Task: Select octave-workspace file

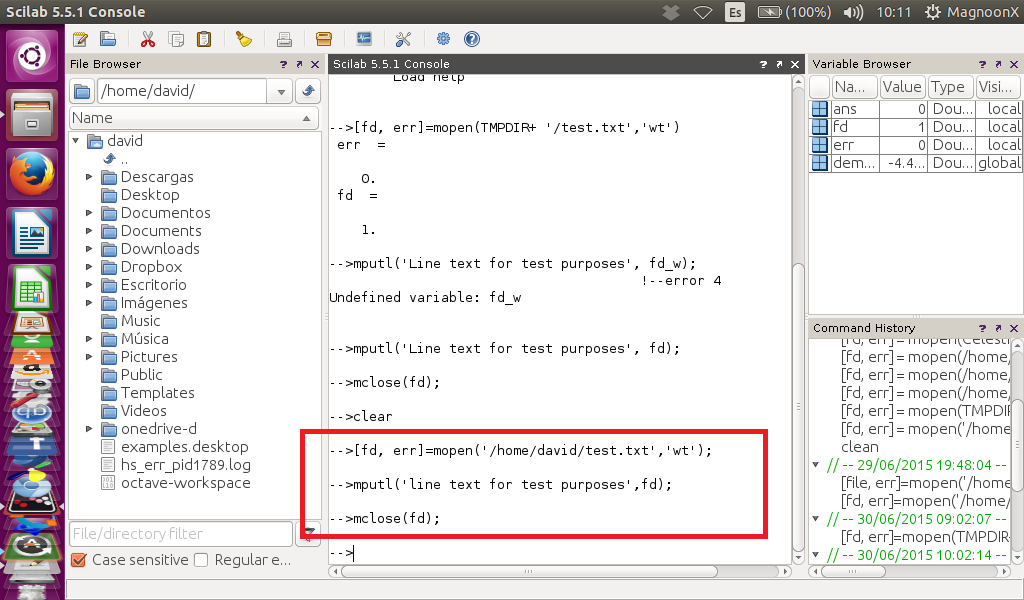Action: point(185,482)
